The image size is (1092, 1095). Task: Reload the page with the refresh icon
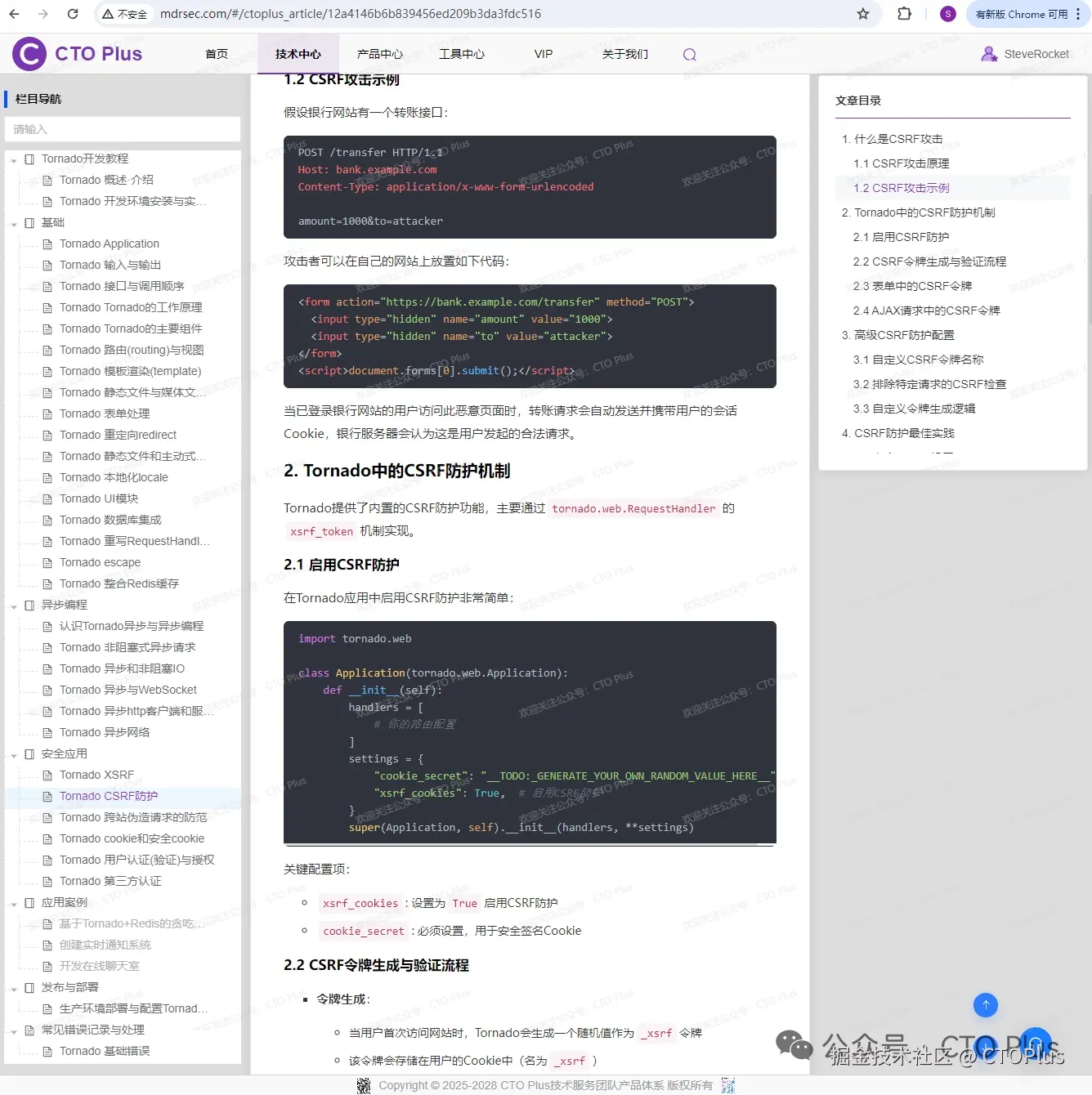tap(73, 13)
